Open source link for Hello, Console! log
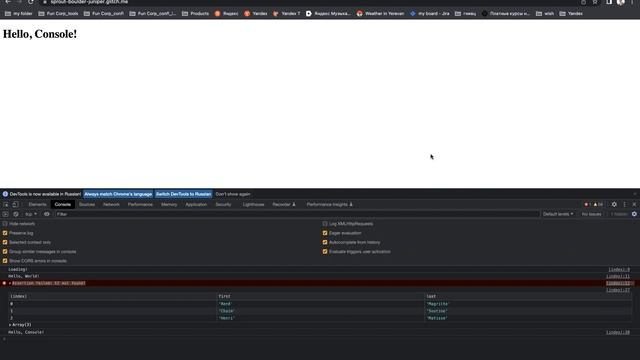Screen dimensions: 640x360 (x=618, y=332)
